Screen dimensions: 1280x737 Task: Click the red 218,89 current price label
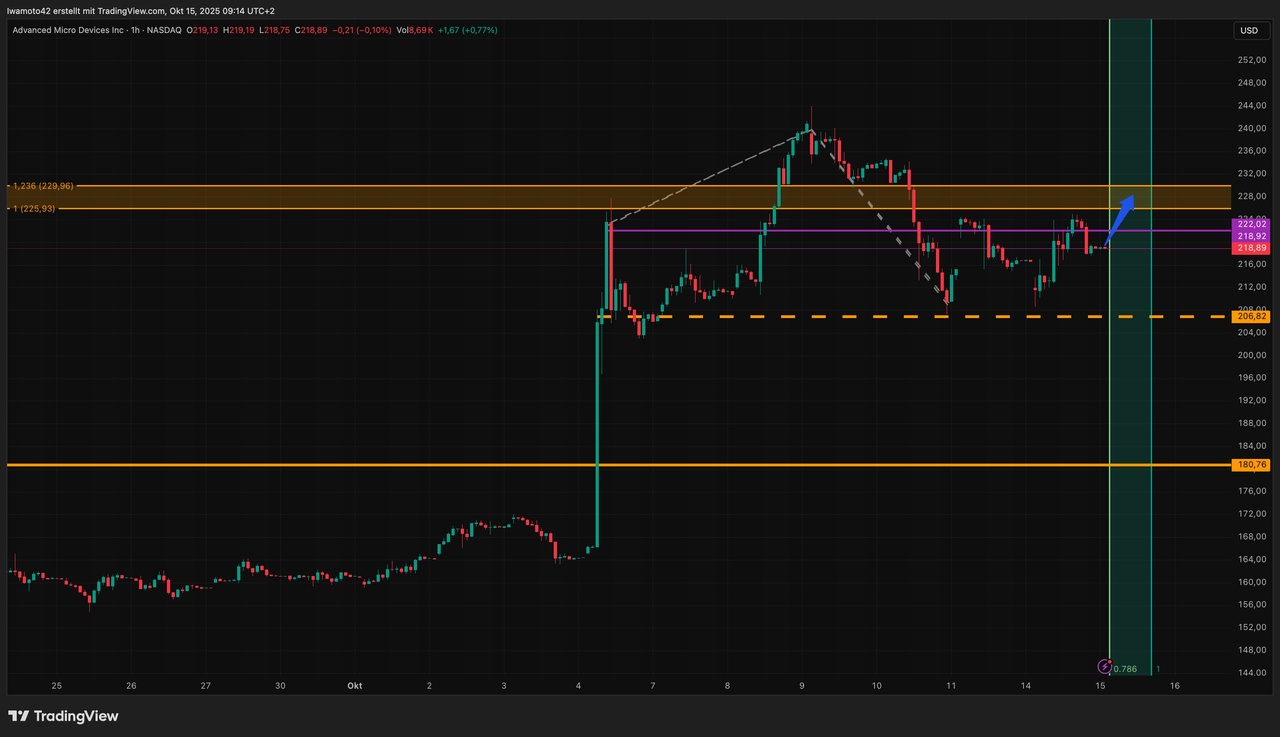pyautogui.click(x=1252, y=248)
